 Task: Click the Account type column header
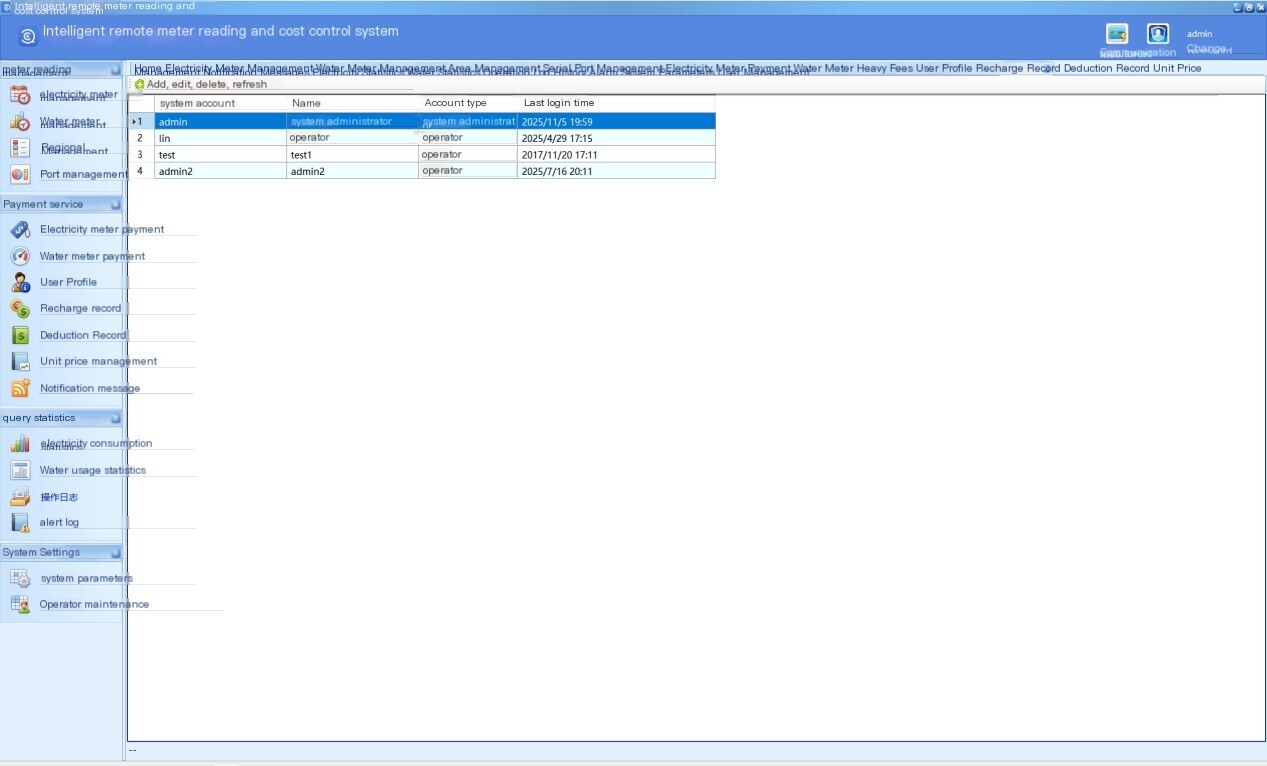pyautogui.click(x=468, y=103)
